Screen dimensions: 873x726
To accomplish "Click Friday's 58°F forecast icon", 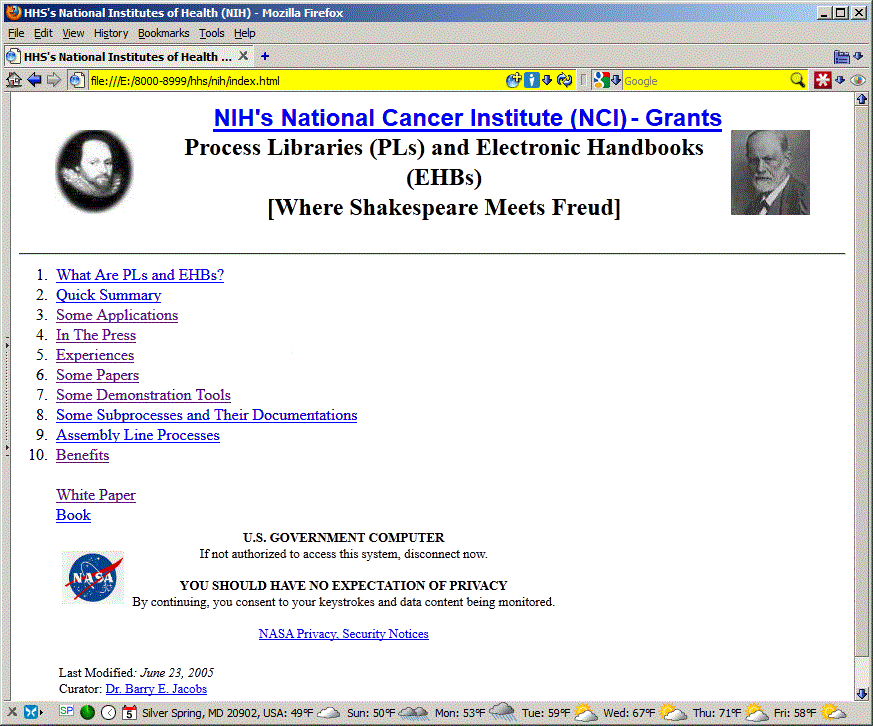I will (833, 712).
